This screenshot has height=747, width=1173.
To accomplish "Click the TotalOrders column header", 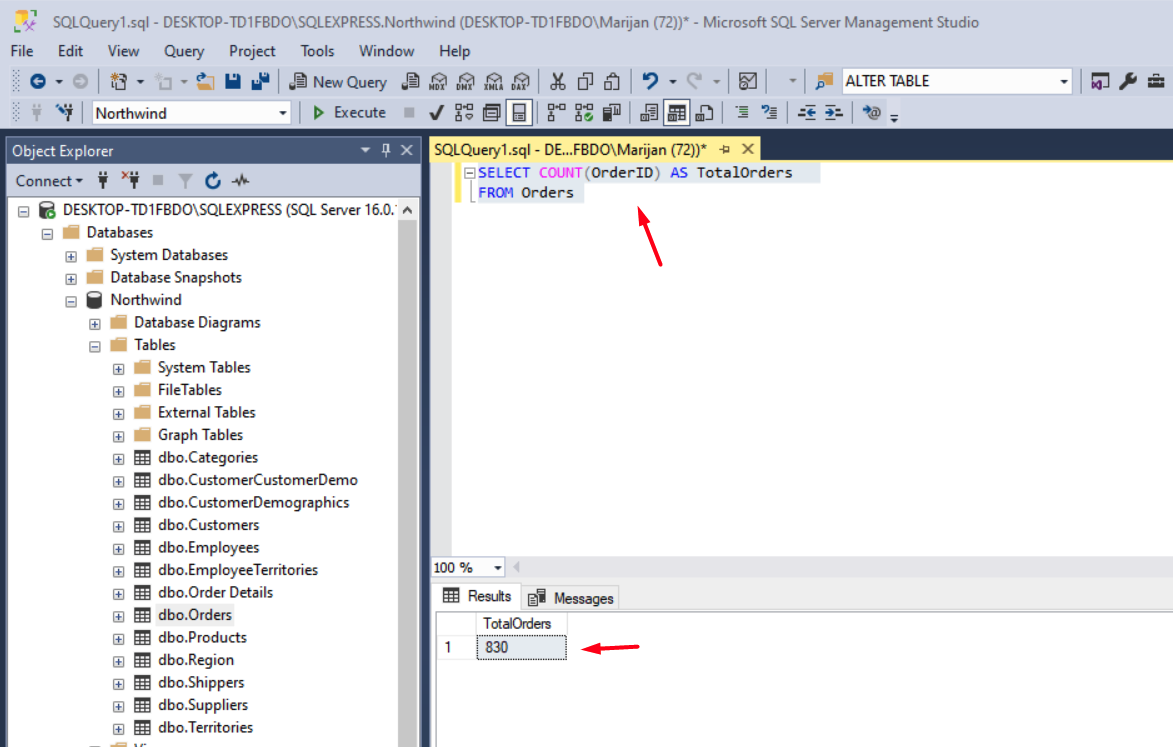I will (521, 623).
